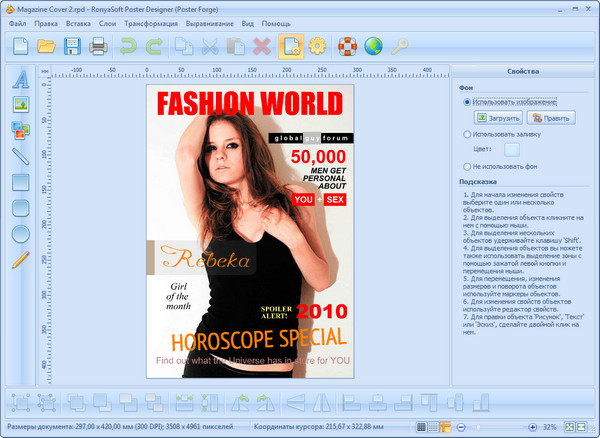Select the Text tool in left toolbar
Viewport: 600px width, 438px height.
(x=20, y=78)
